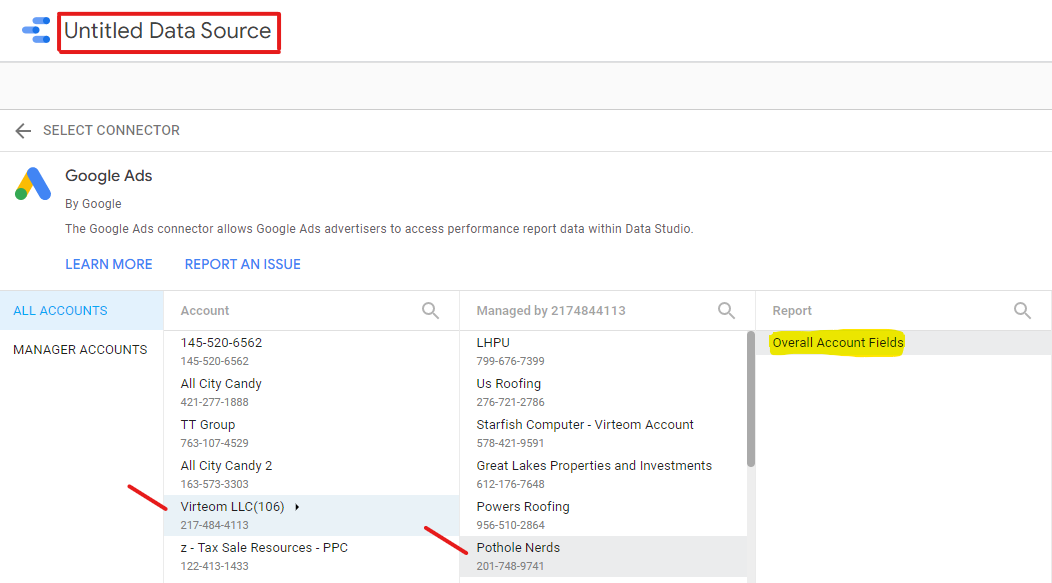The height and width of the screenshot is (583, 1052).
Task: Open search in the Account column
Action: point(430,311)
